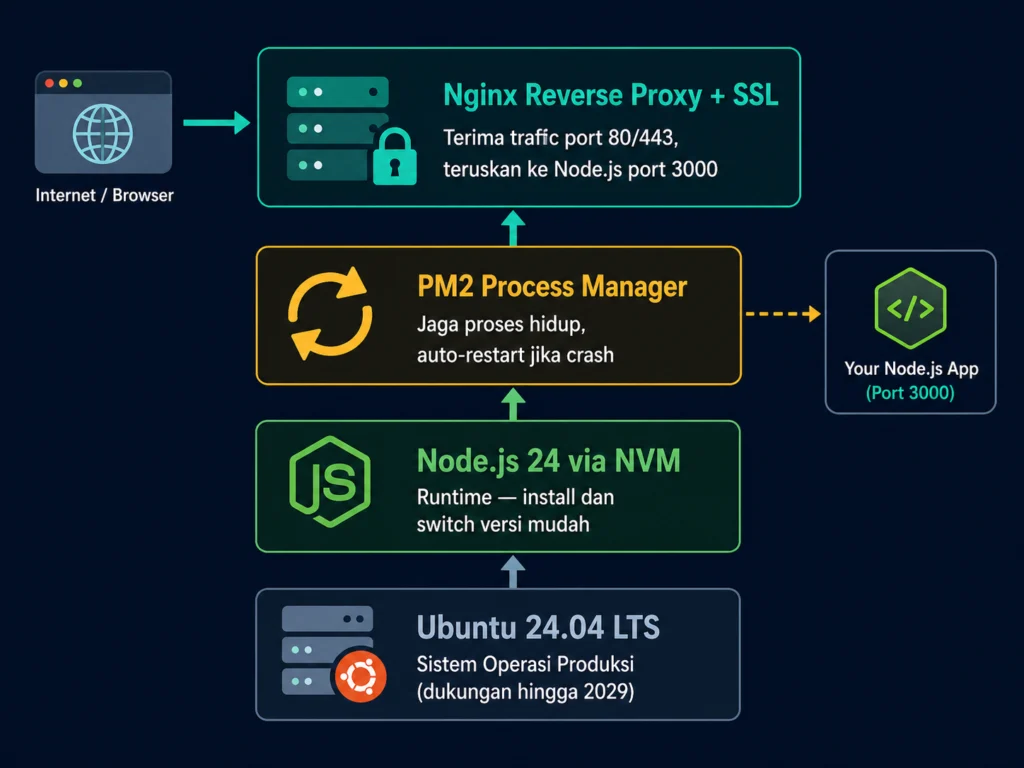Select the "Node.js 24 via NVM" heading
The width and height of the screenshot is (1024, 768).
(549, 460)
